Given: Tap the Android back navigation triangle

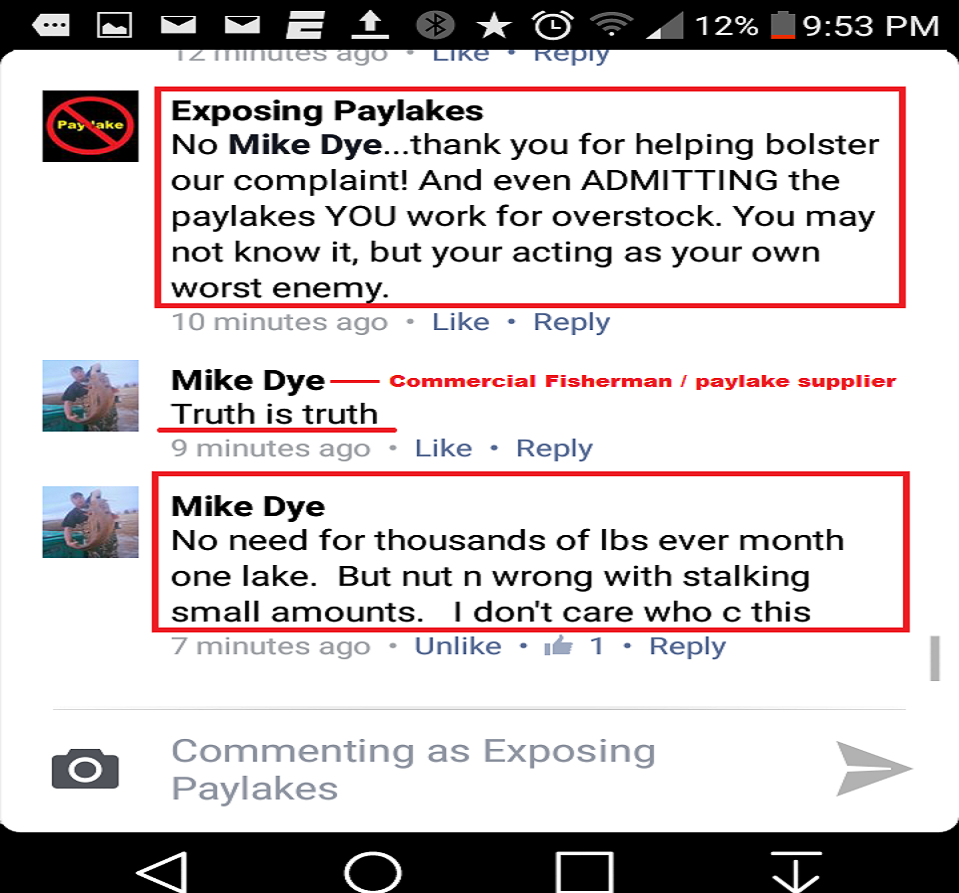Looking at the screenshot, I should pos(161,872).
